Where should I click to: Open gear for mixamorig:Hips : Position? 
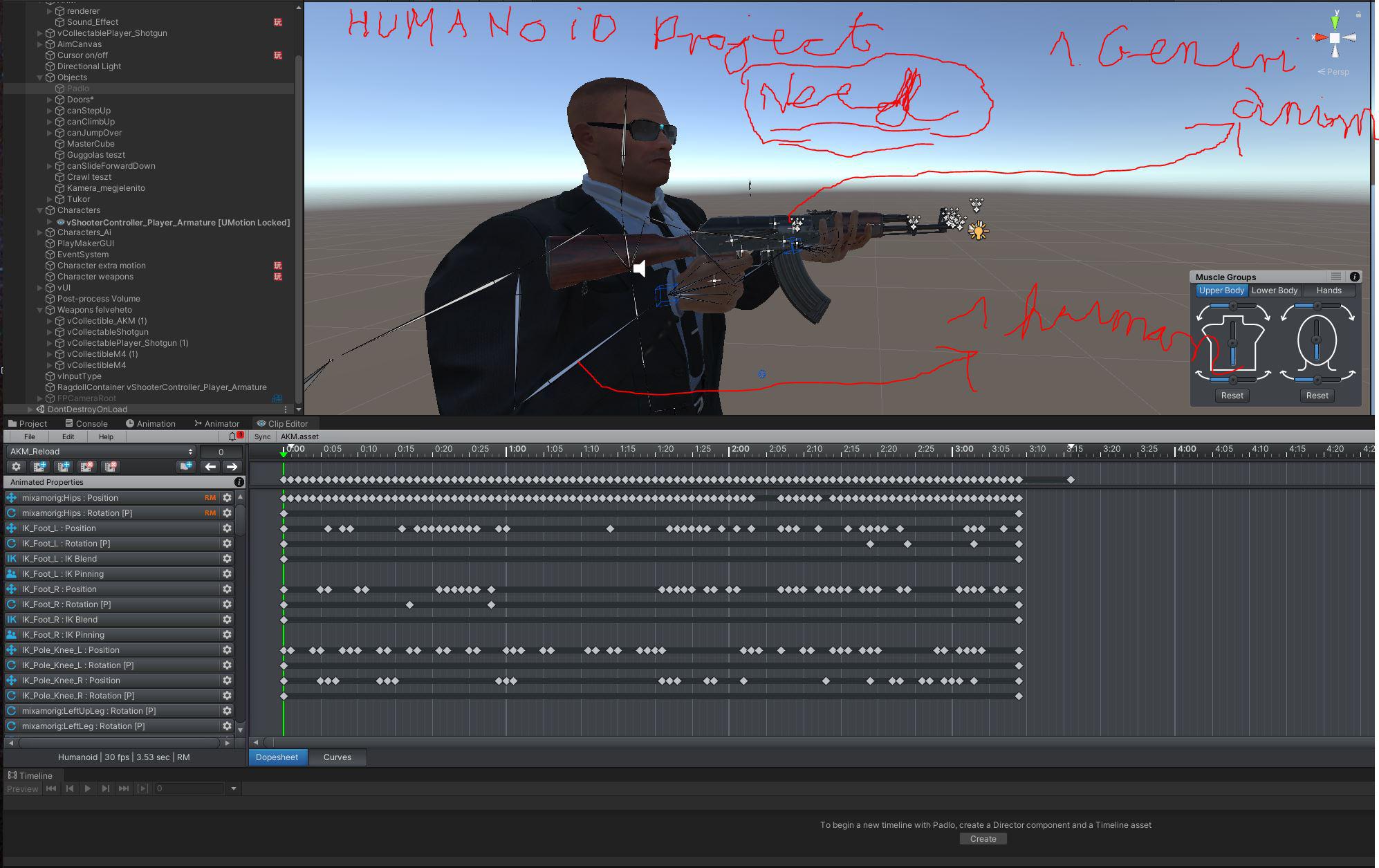[227, 498]
